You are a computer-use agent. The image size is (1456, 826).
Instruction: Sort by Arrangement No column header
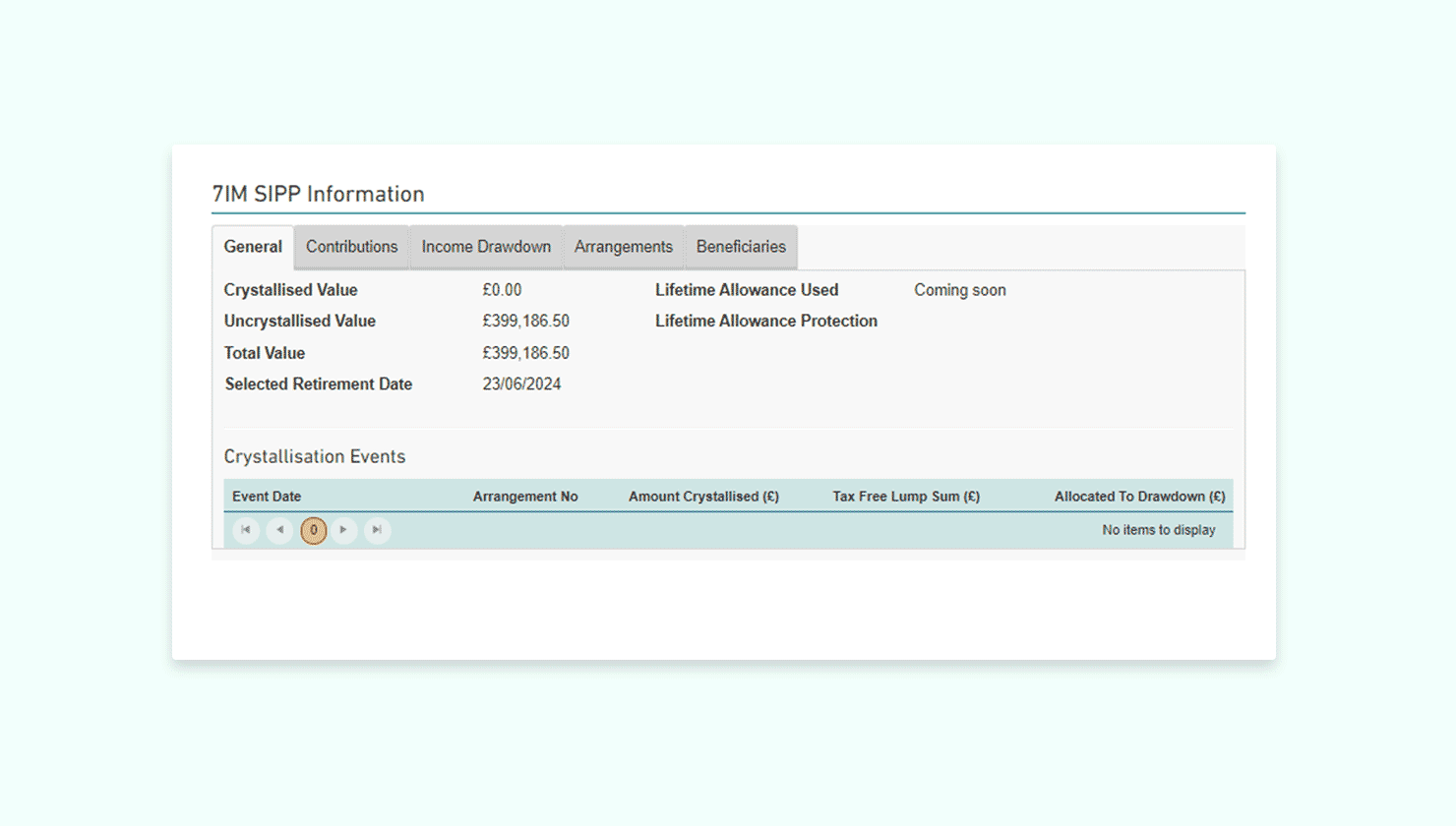click(x=525, y=497)
